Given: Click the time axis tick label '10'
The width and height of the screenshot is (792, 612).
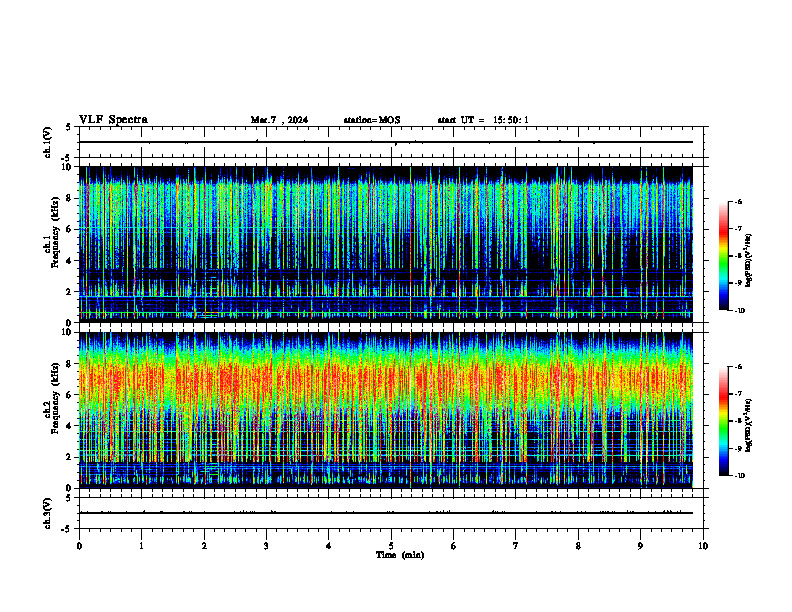Looking at the screenshot, I should click(x=703, y=546).
